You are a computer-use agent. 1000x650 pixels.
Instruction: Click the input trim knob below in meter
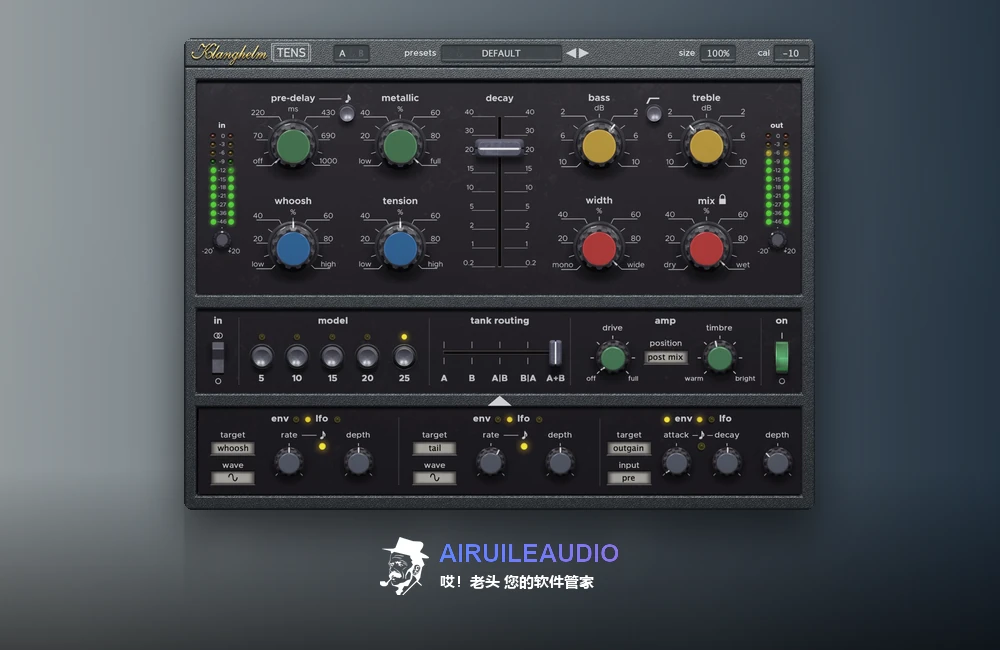221,240
